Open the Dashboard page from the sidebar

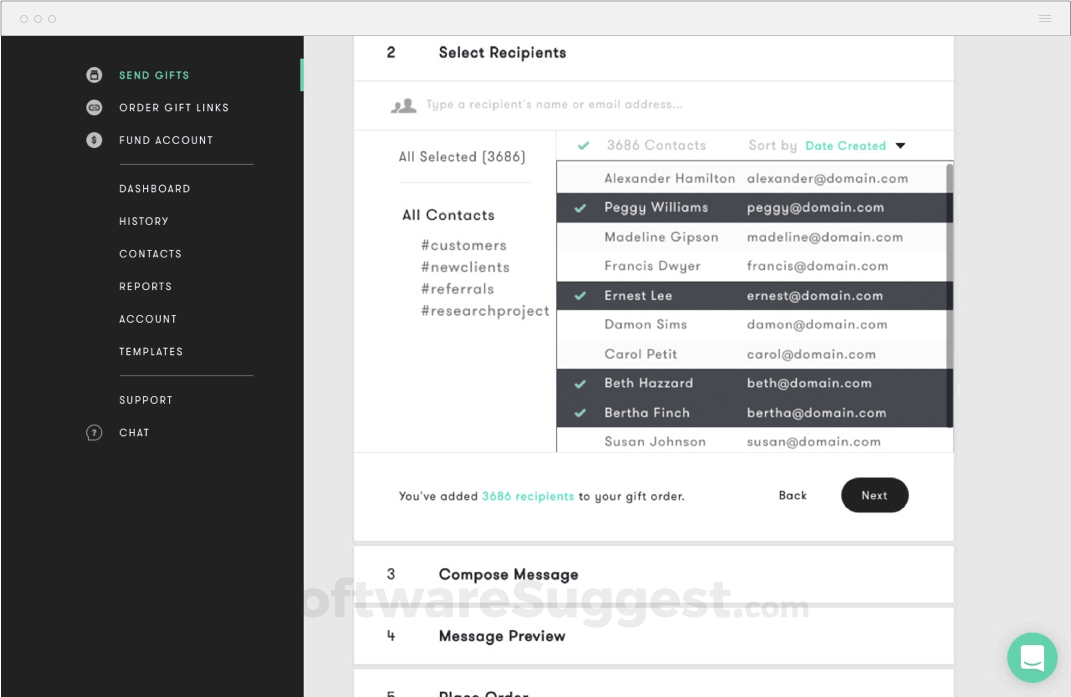click(x=155, y=188)
